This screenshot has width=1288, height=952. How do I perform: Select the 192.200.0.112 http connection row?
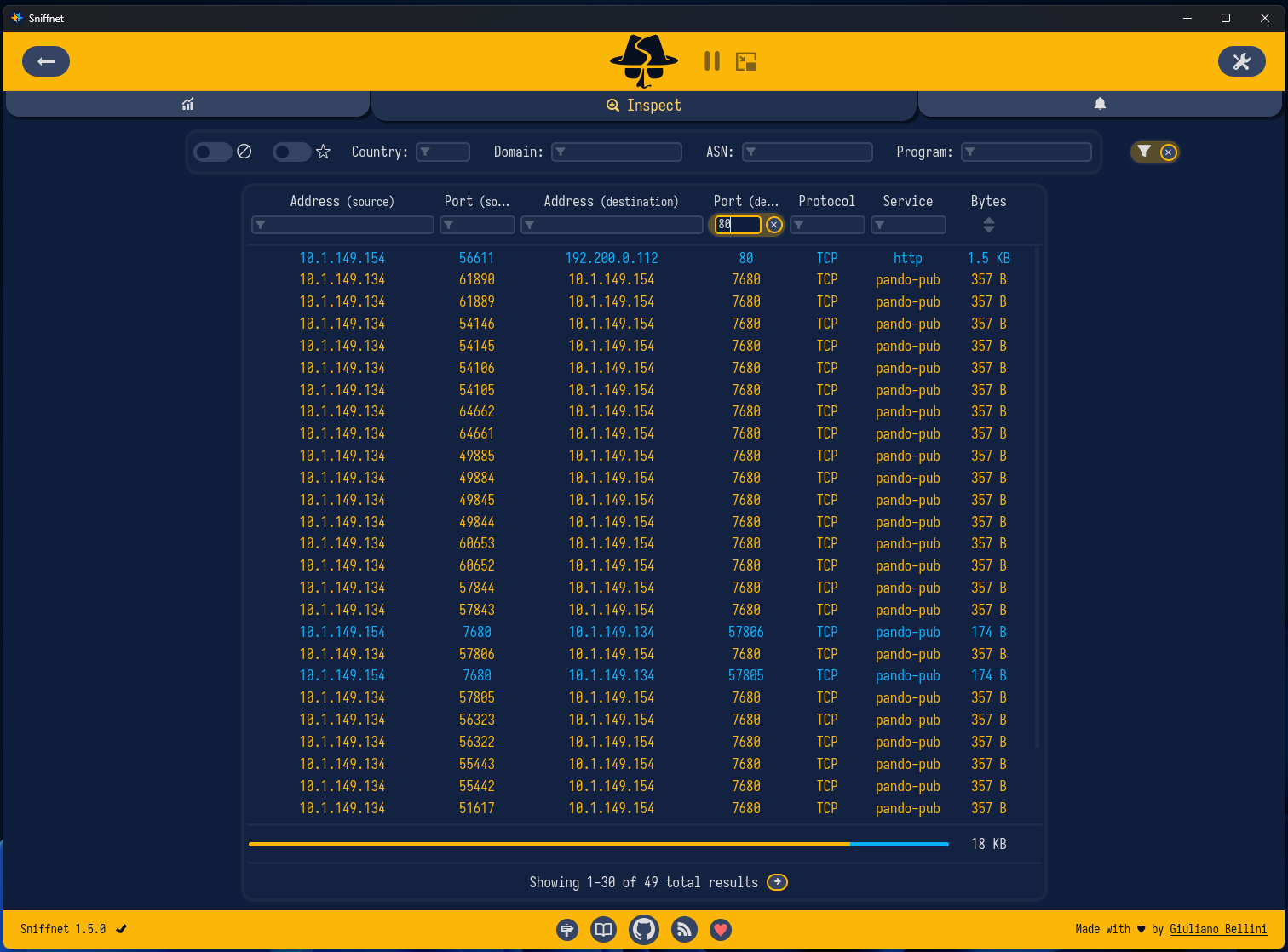[x=642, y=258]
